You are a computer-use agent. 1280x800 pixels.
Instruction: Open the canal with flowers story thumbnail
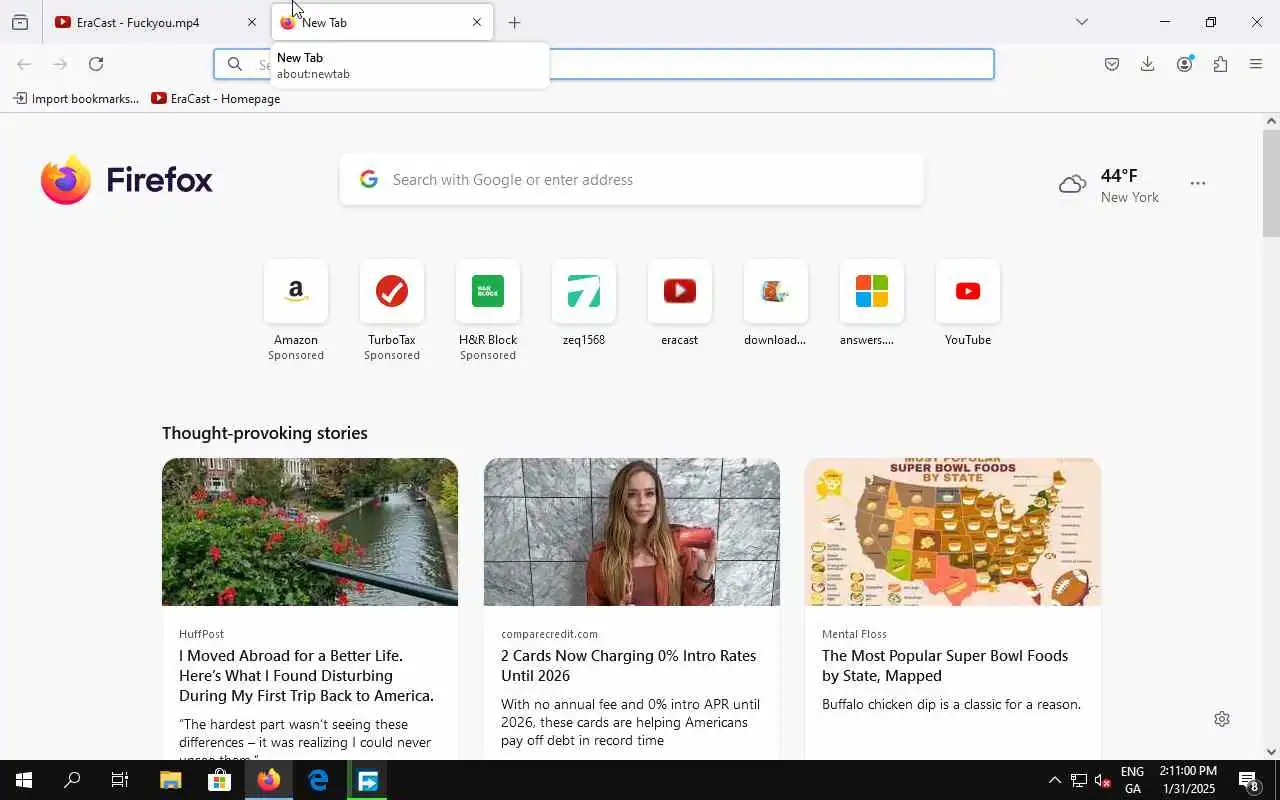pyautogui.click(x=310, y=532)
